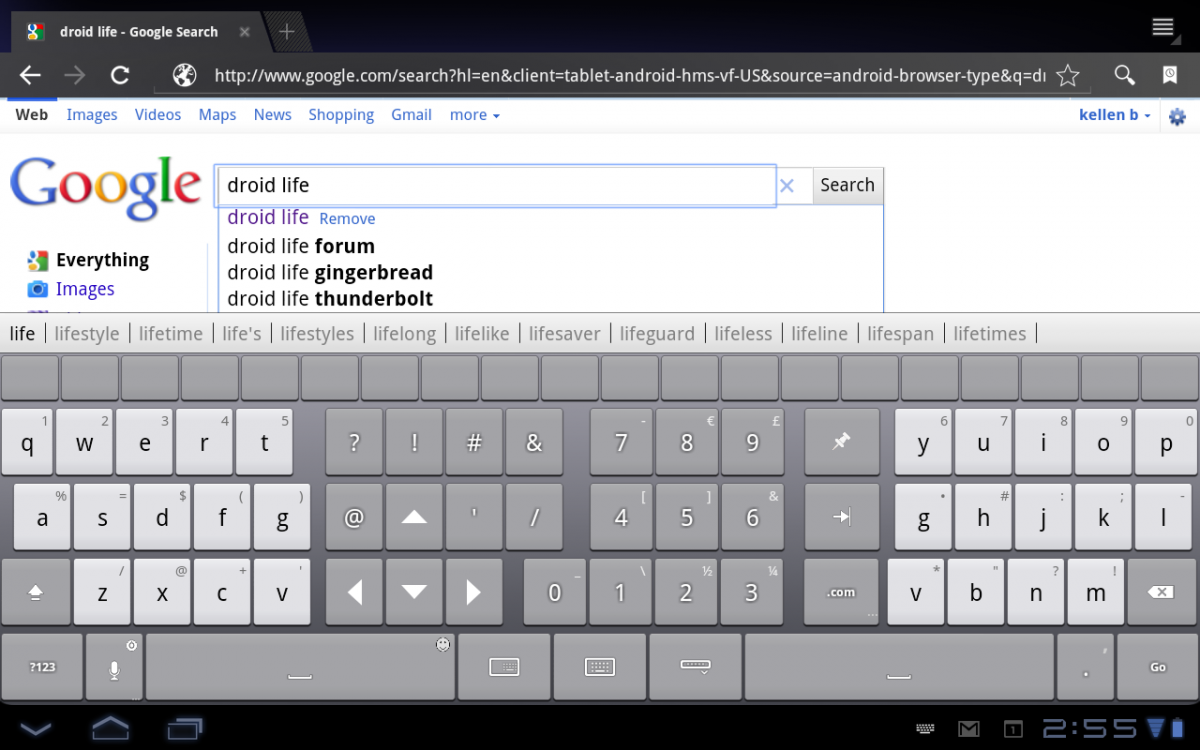Open the bookmarks list icon in toolbar
The width and height of the screenshot is (1200, 750).
click(1170, 75)
